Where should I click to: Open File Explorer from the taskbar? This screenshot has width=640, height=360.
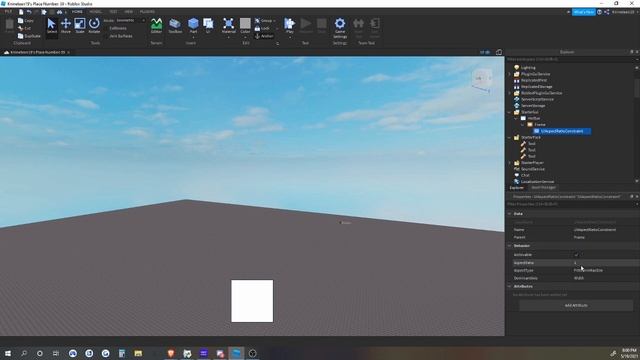tap(138, 353)
